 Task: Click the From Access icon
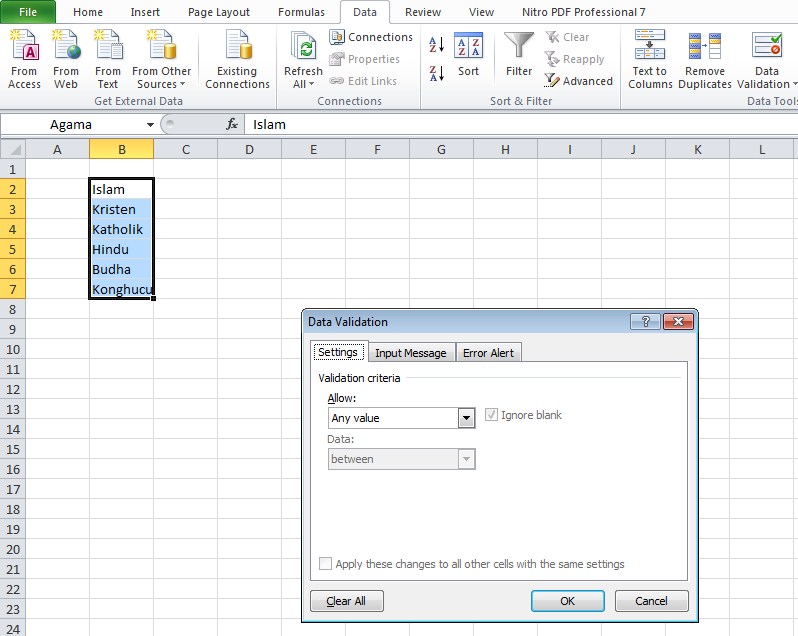(x=24, y=48)
